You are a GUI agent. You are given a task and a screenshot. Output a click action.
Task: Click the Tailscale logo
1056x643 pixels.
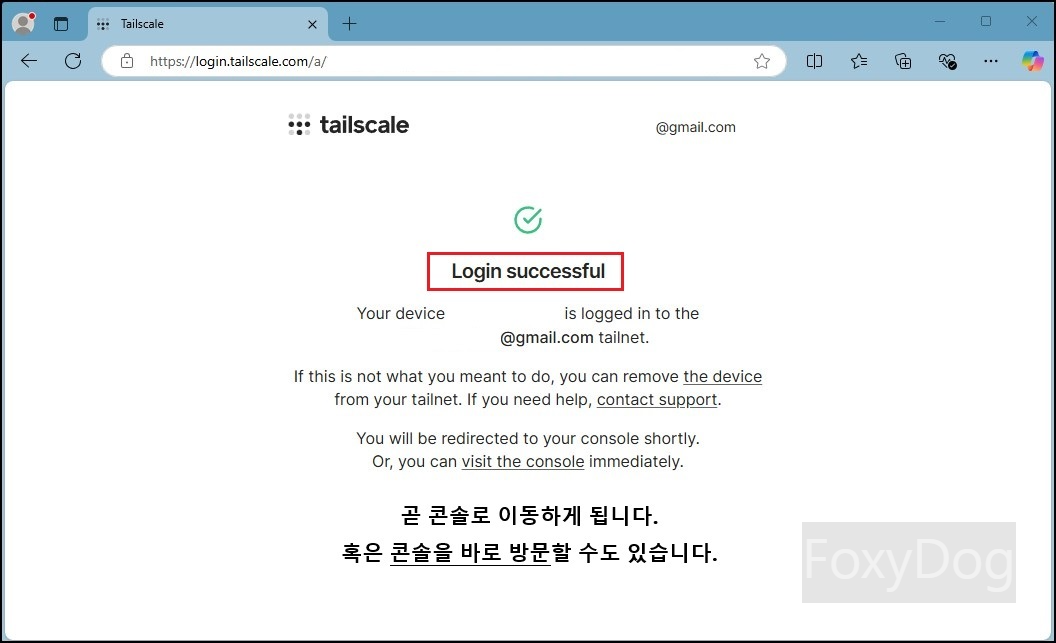(x=348, y=125)
